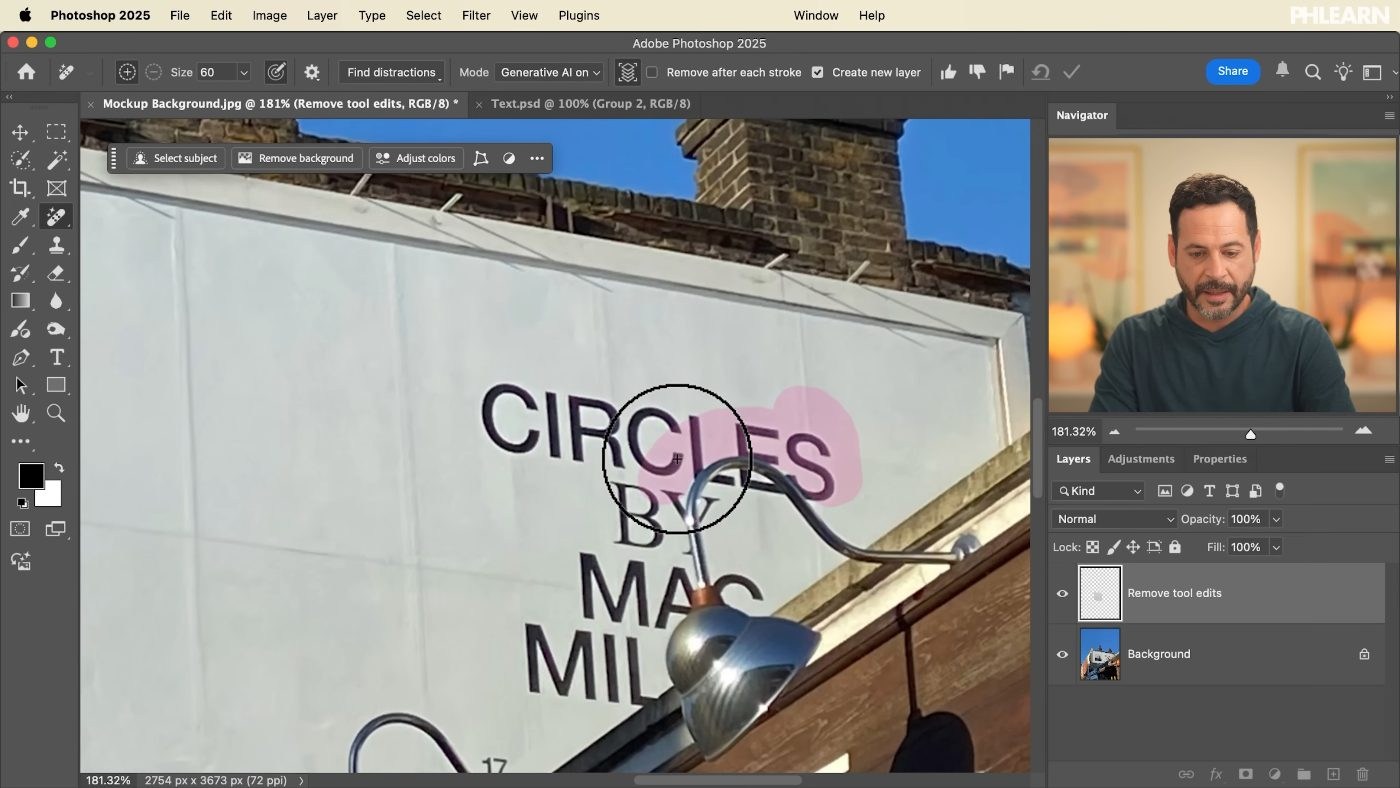
Task: Select the Path Selection arrow tool
Action: coord(20,385)
